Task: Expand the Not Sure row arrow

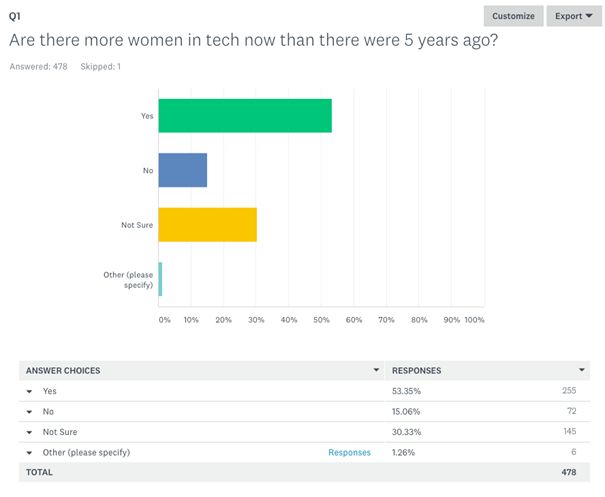Action: [30, 432]
